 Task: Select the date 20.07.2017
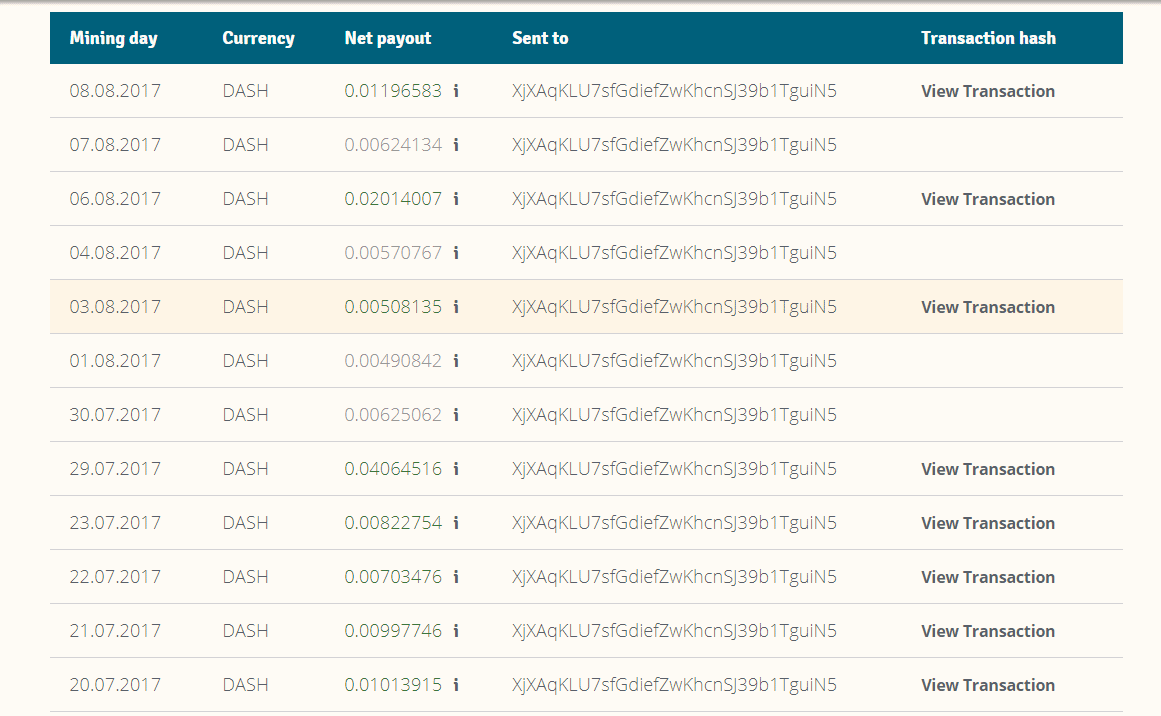click(x=115, y=686)
